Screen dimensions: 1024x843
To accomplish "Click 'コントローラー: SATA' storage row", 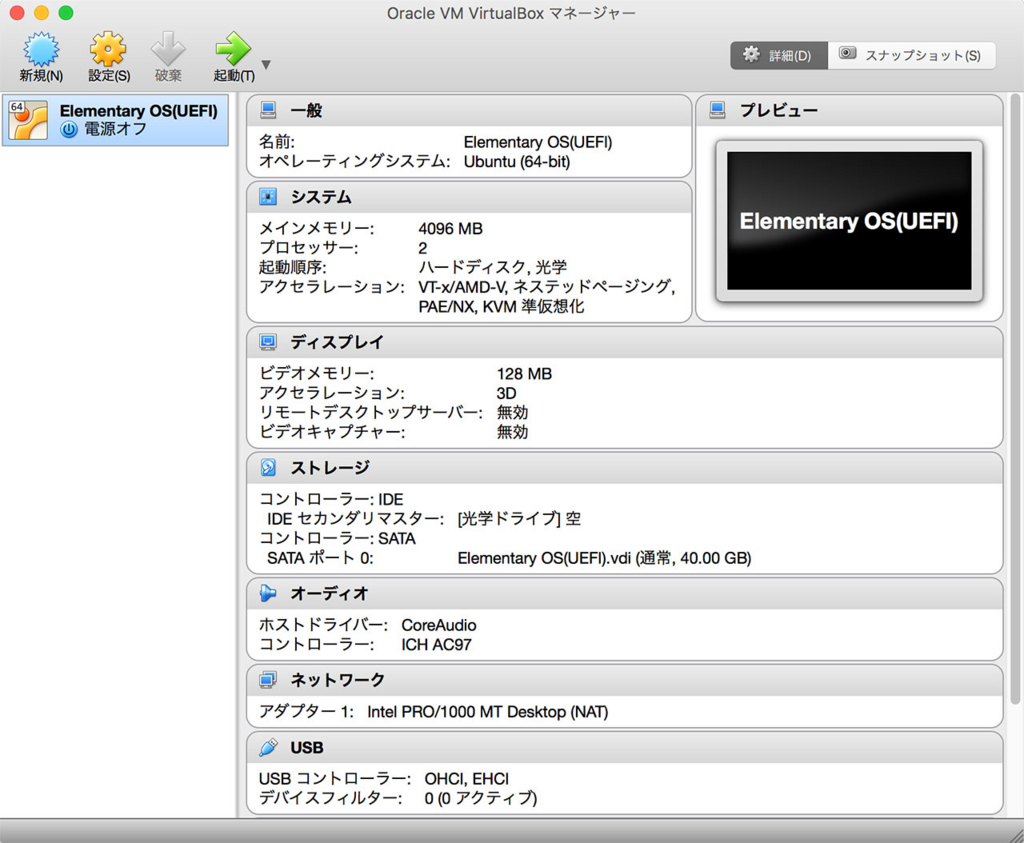I will 338,539.
